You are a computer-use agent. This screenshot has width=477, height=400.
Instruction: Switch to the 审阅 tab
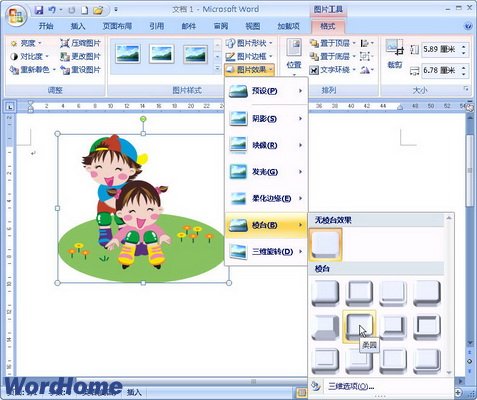221,26
